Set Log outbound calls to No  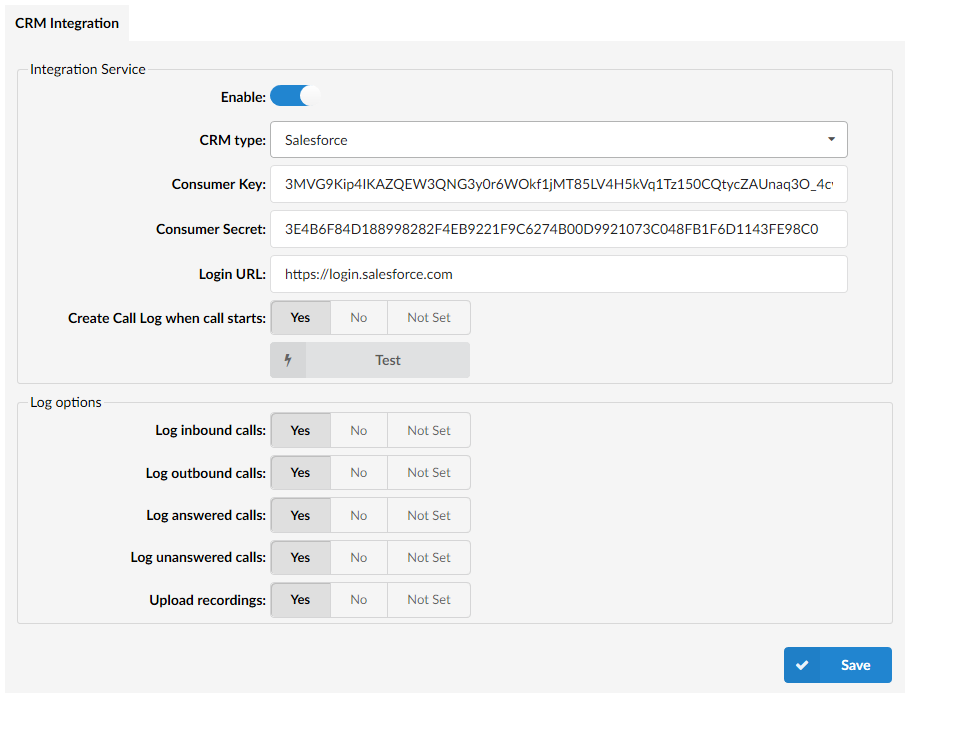358,473
